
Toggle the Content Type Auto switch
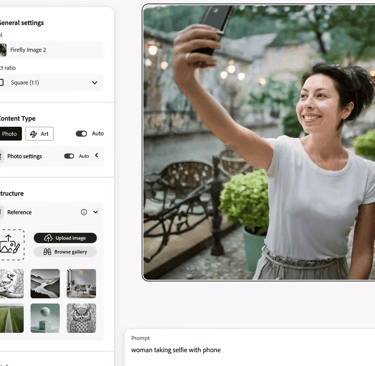[x=81, y=133]
